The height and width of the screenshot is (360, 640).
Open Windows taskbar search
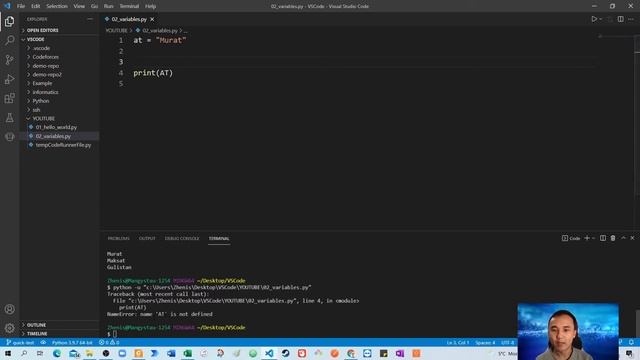click(x=24, y=353)
